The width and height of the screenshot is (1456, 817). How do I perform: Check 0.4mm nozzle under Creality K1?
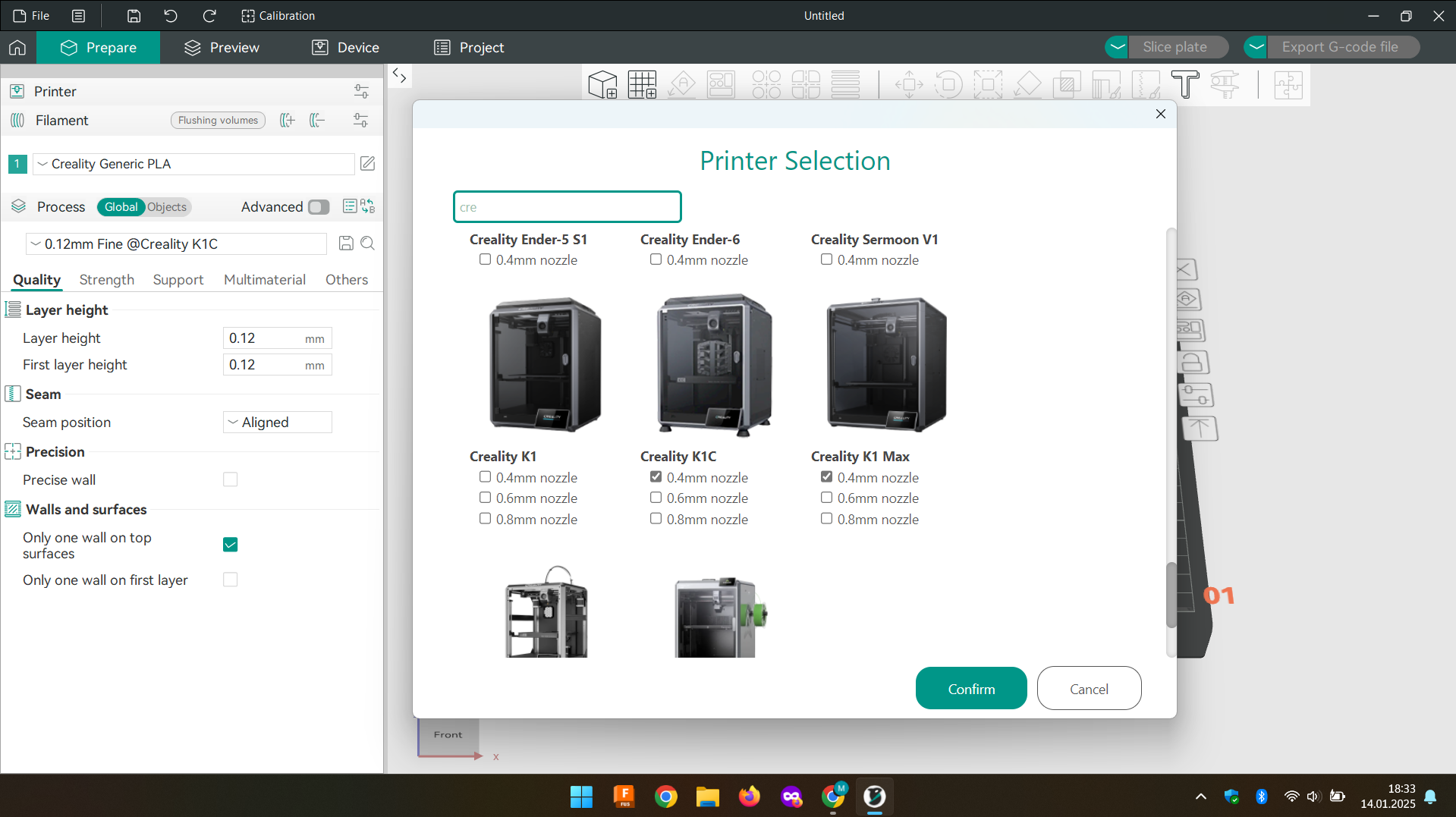485,477
